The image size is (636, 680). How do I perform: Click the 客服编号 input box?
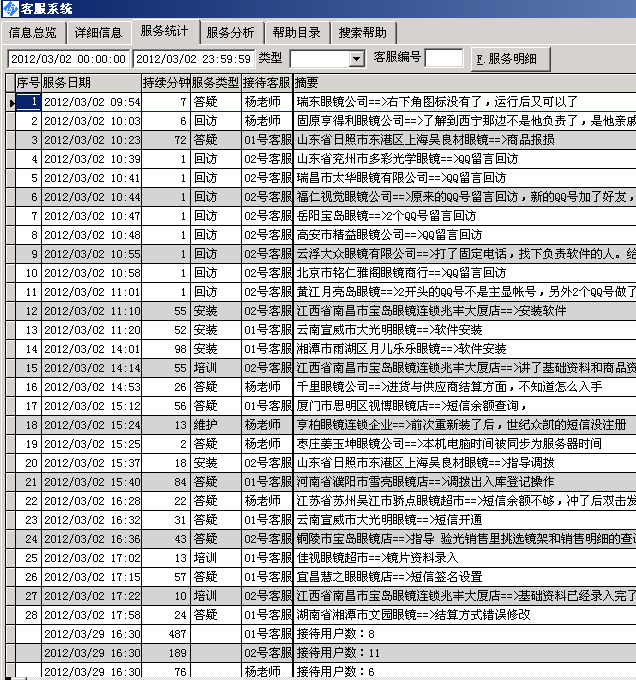[x=443, y=59]
